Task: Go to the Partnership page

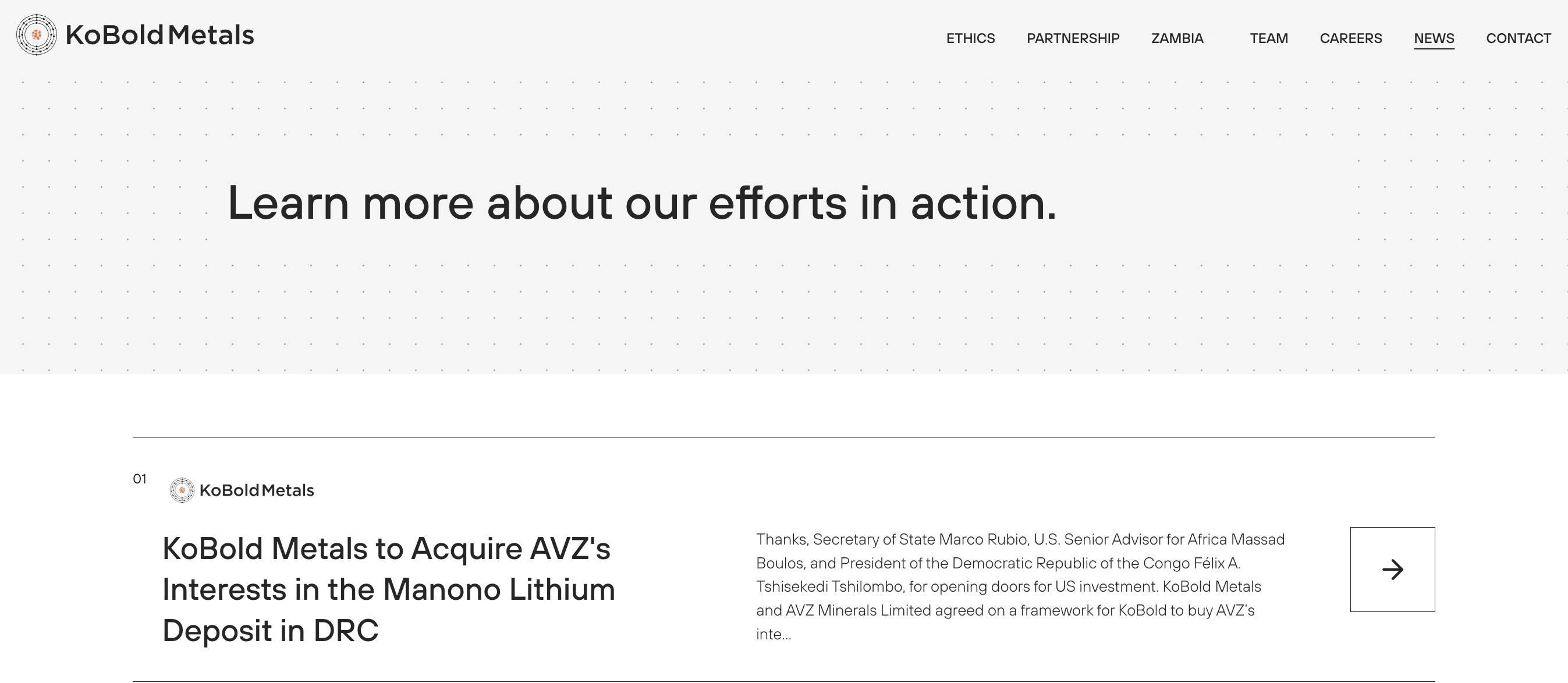Action: [1073, 38]
